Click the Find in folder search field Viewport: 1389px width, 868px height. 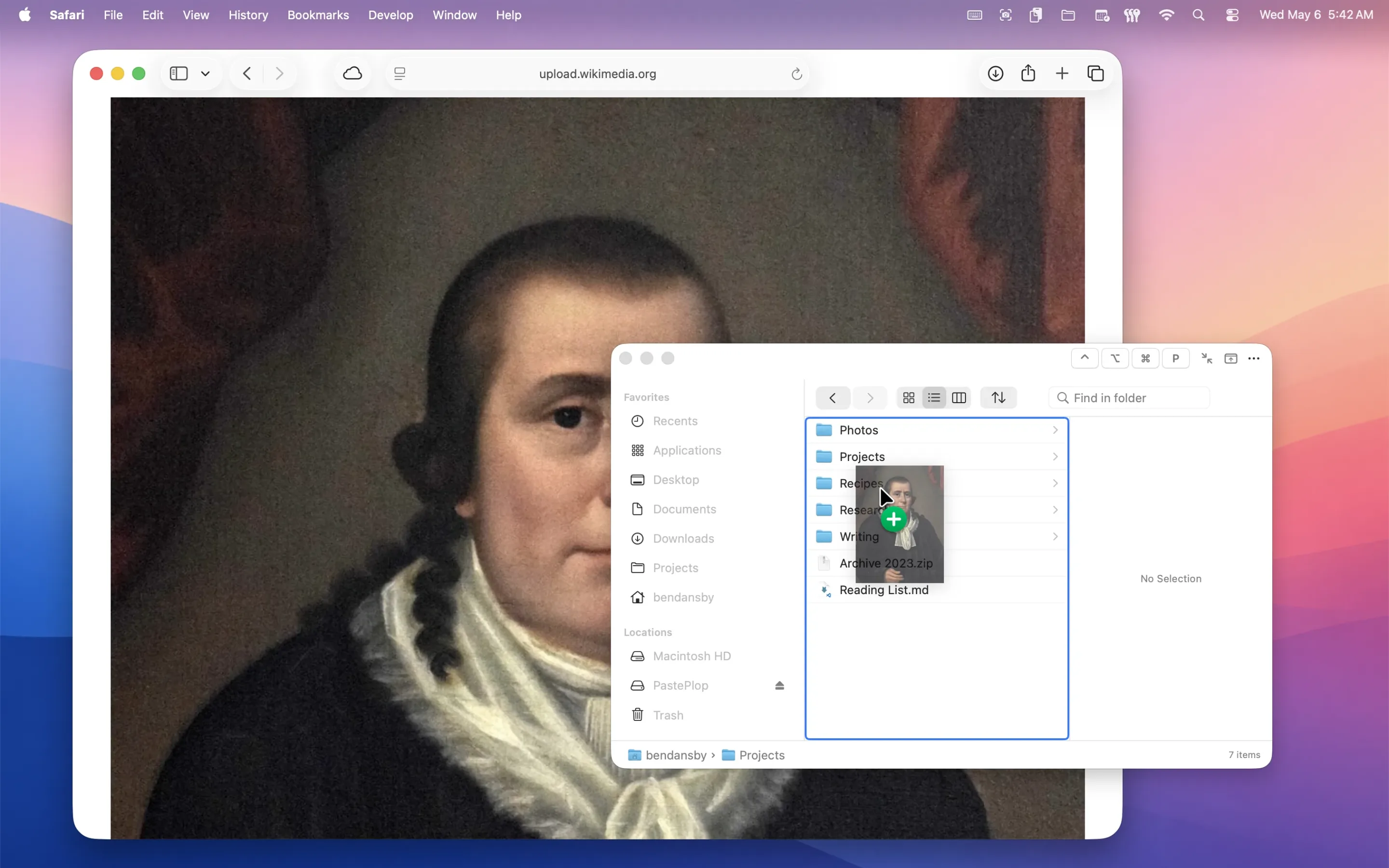[x=1129, y=398]
